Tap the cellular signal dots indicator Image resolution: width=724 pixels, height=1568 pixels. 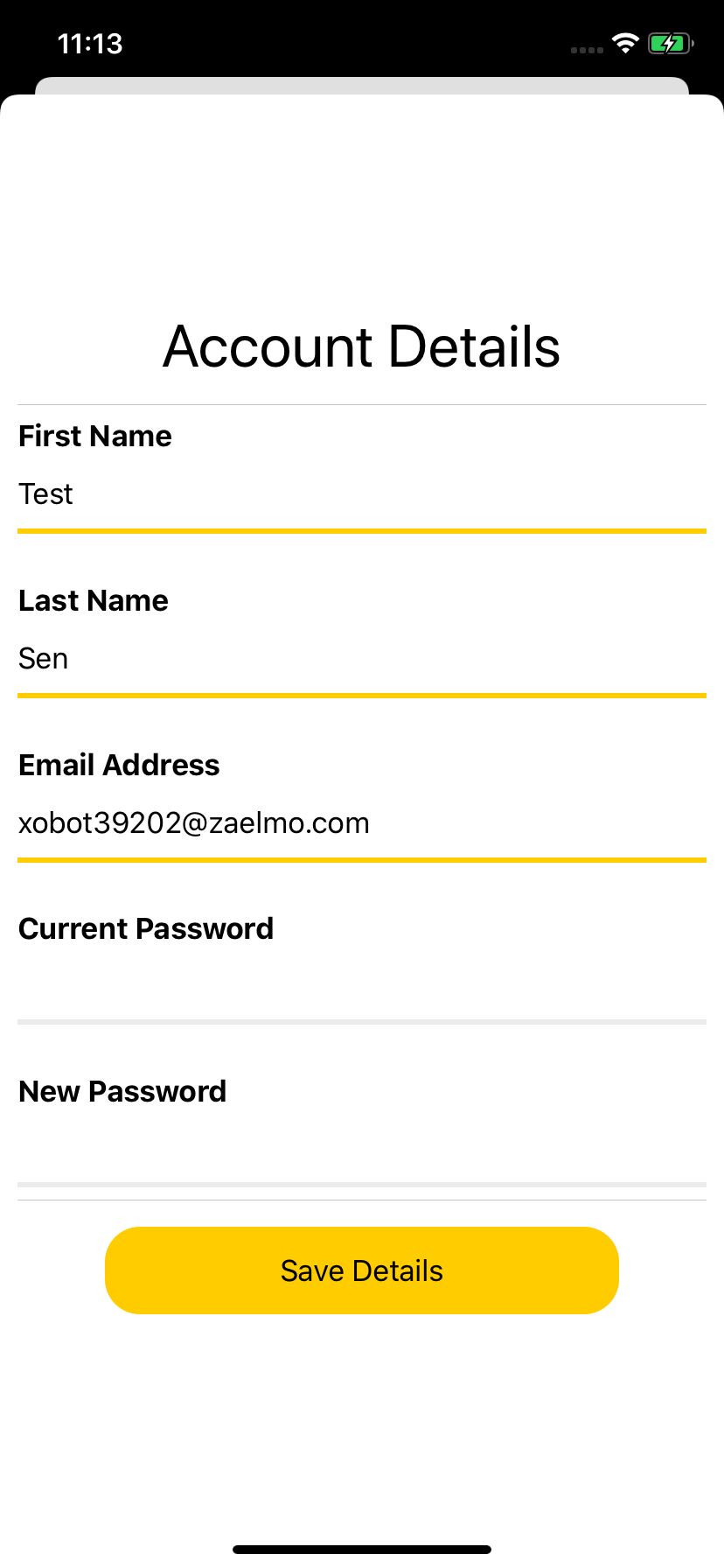(587, 50)
